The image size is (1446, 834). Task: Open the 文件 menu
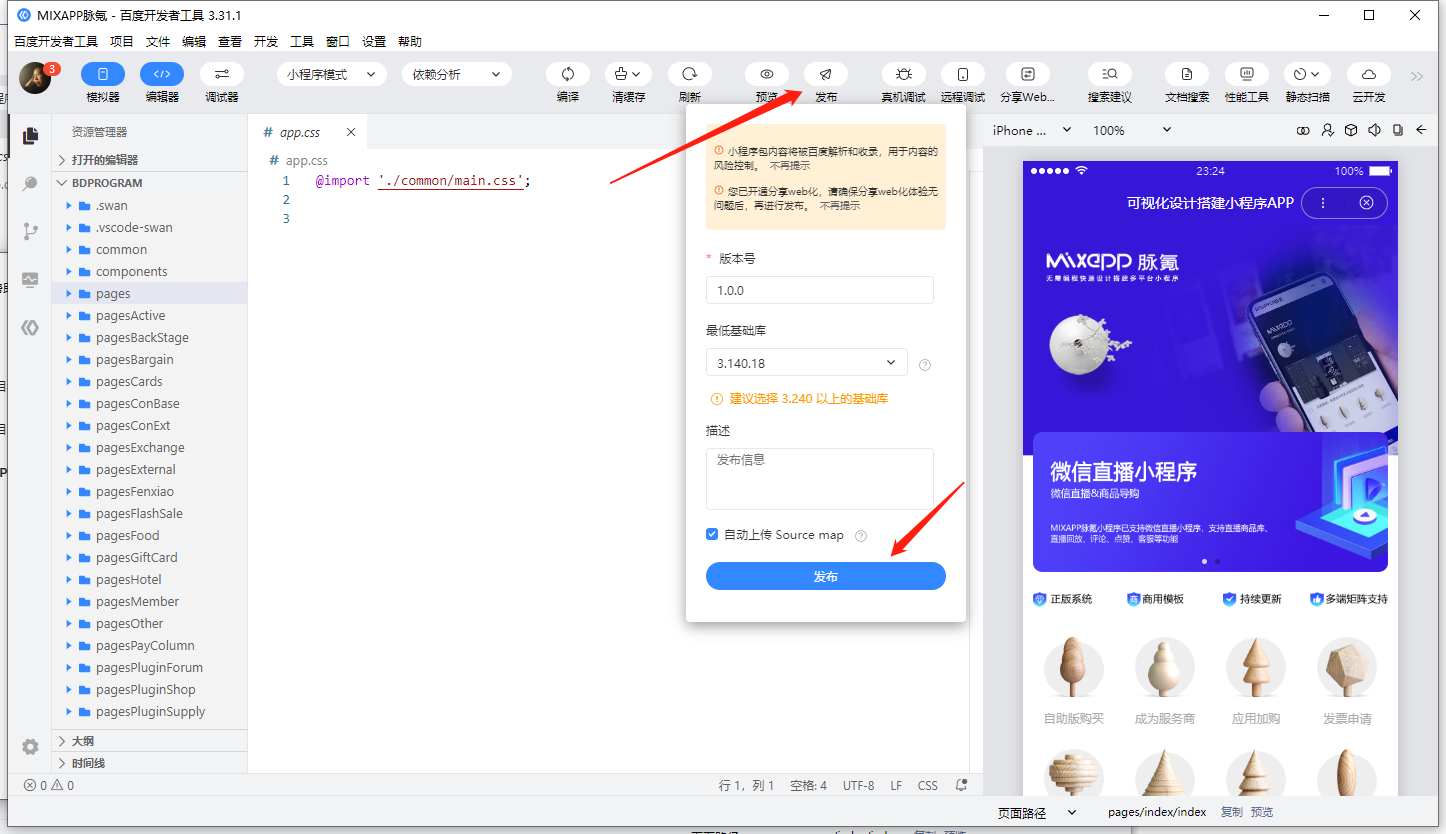coord(158,42)
